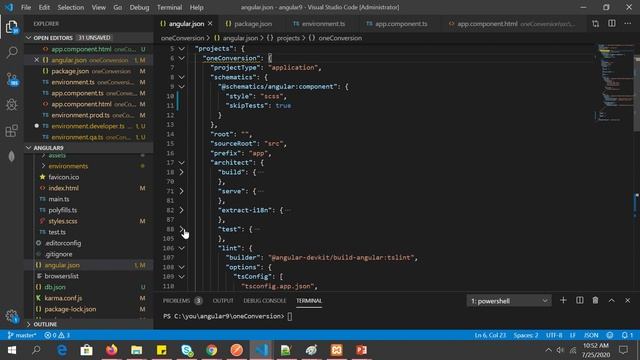The image size is (640, 360).
Task: Unfold the "test" block on line 88
Action: (181, 229)
